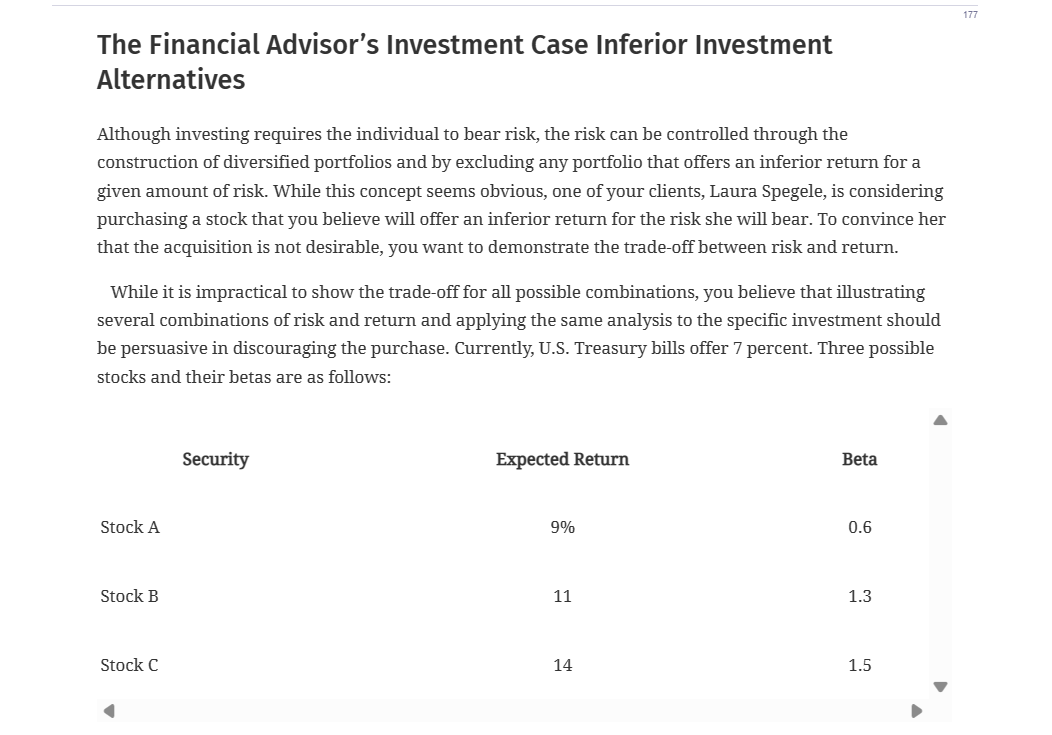This screenshot has width=1052, height=735.
Task: Click the second body paragraph
Action: 518,334
